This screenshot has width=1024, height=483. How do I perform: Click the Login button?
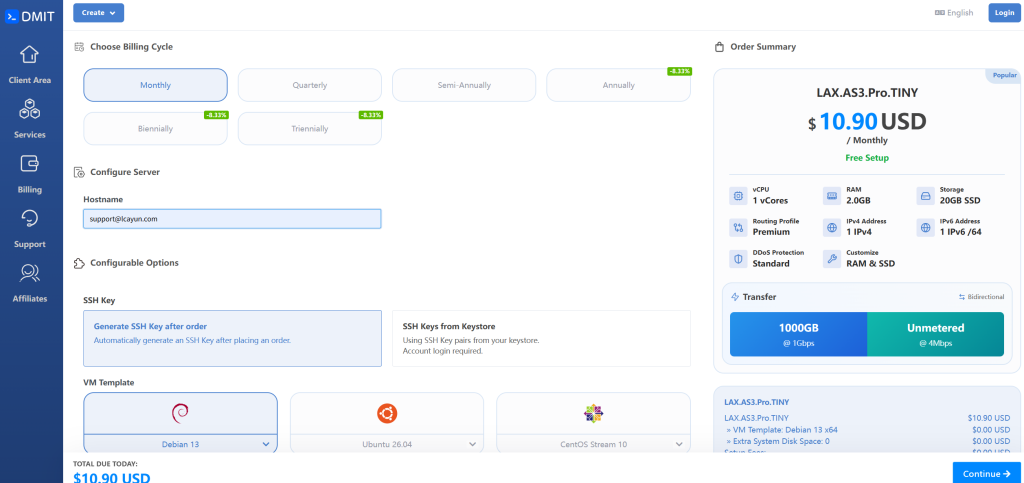pos(1004,12)
